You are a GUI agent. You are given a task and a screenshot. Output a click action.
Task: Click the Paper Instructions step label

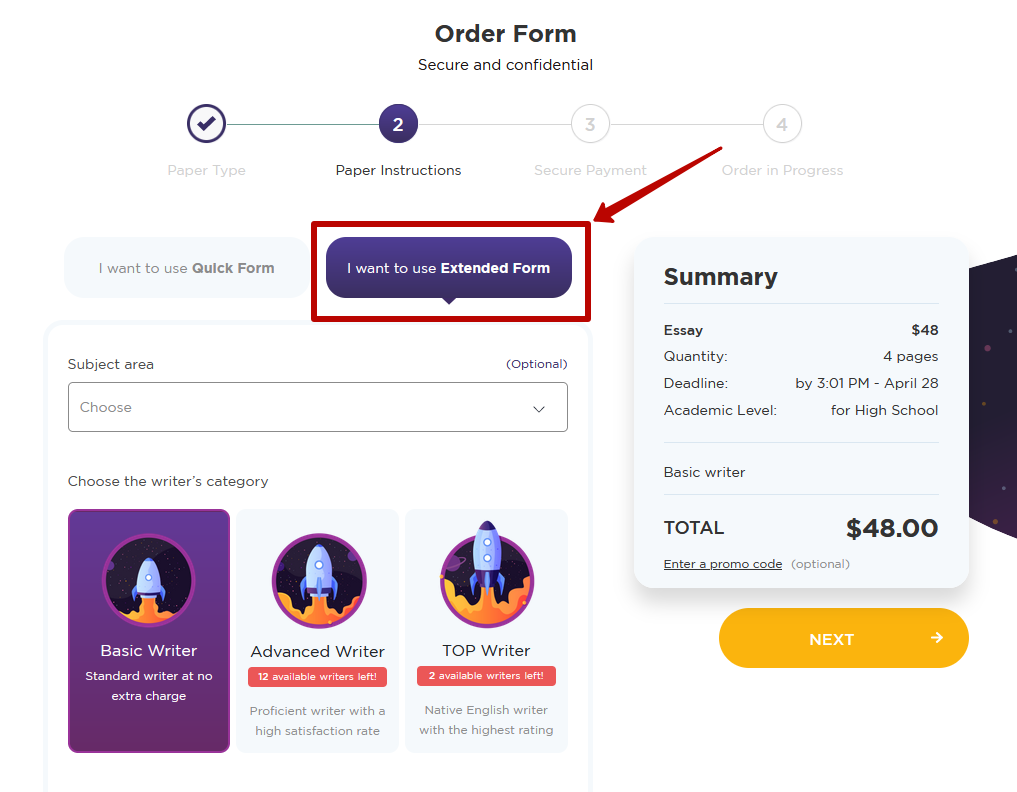point(398,170)
